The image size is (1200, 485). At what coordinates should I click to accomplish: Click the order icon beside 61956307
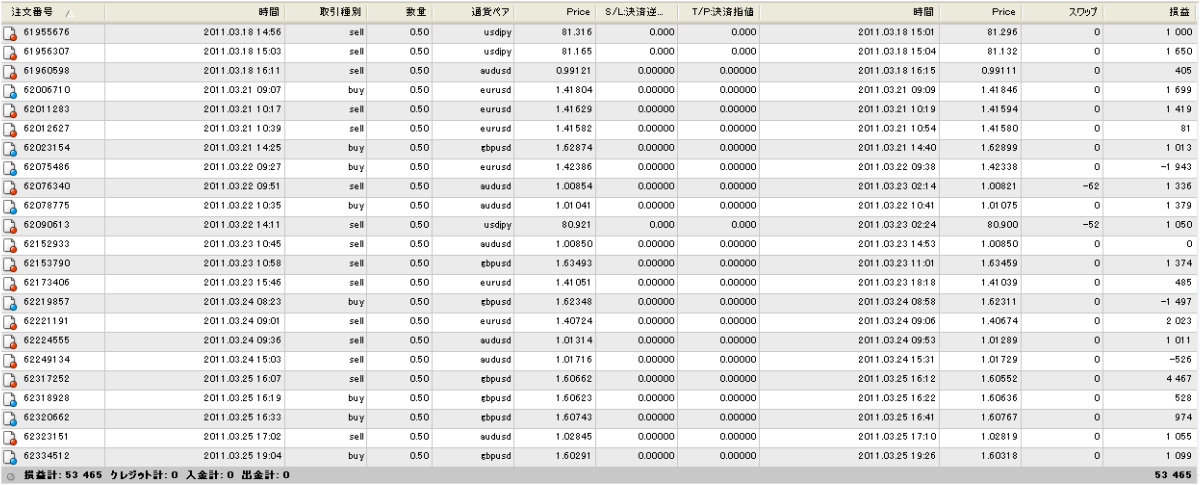(11, 51)
